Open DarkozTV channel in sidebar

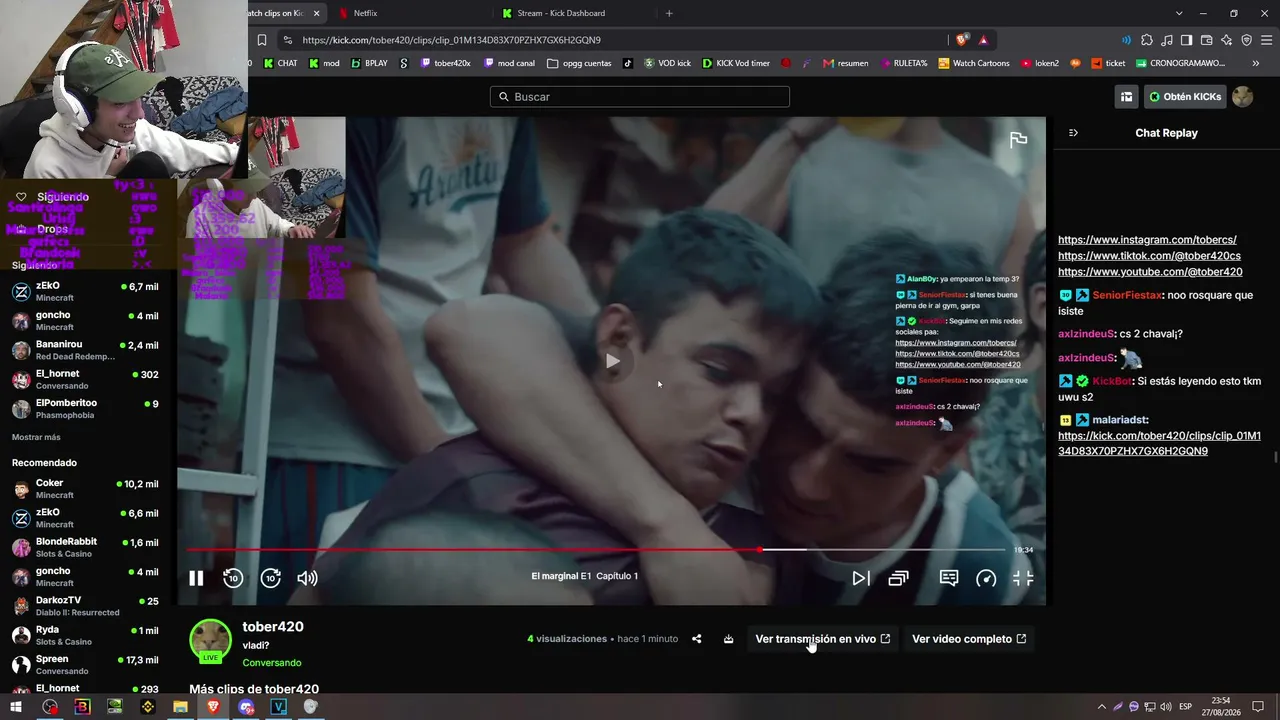tap(85, 606)
